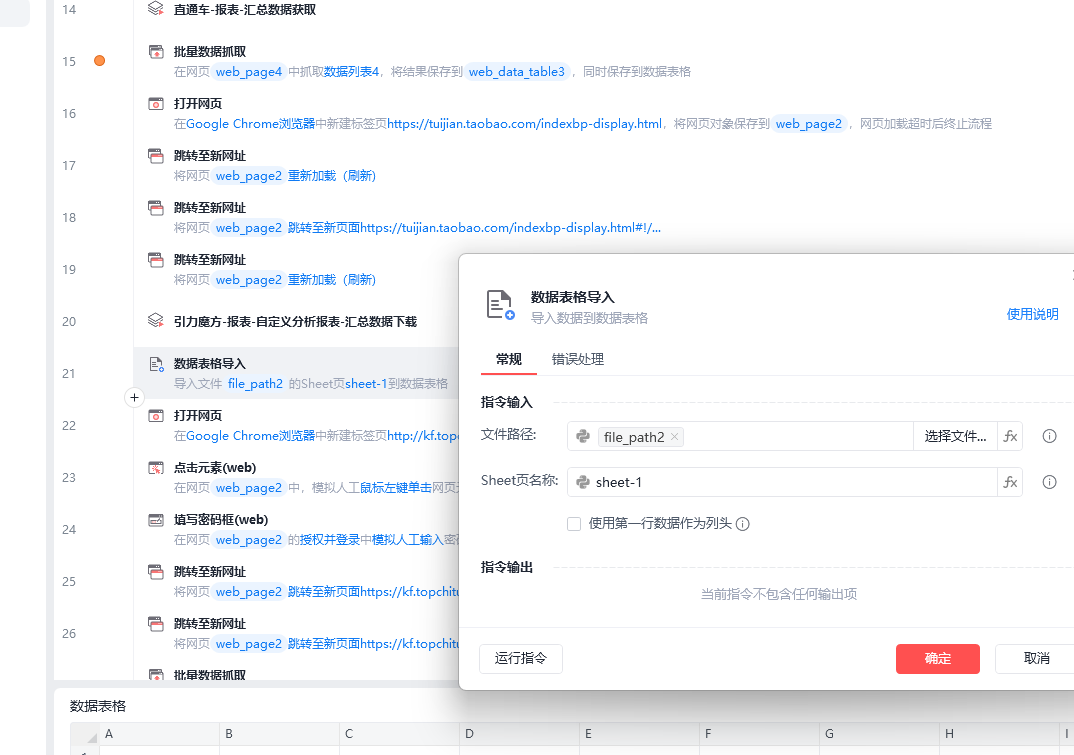Click the info icon beside file path field
The height and width of the screenshot is (755, 1074).
[x=1049, y=436]
